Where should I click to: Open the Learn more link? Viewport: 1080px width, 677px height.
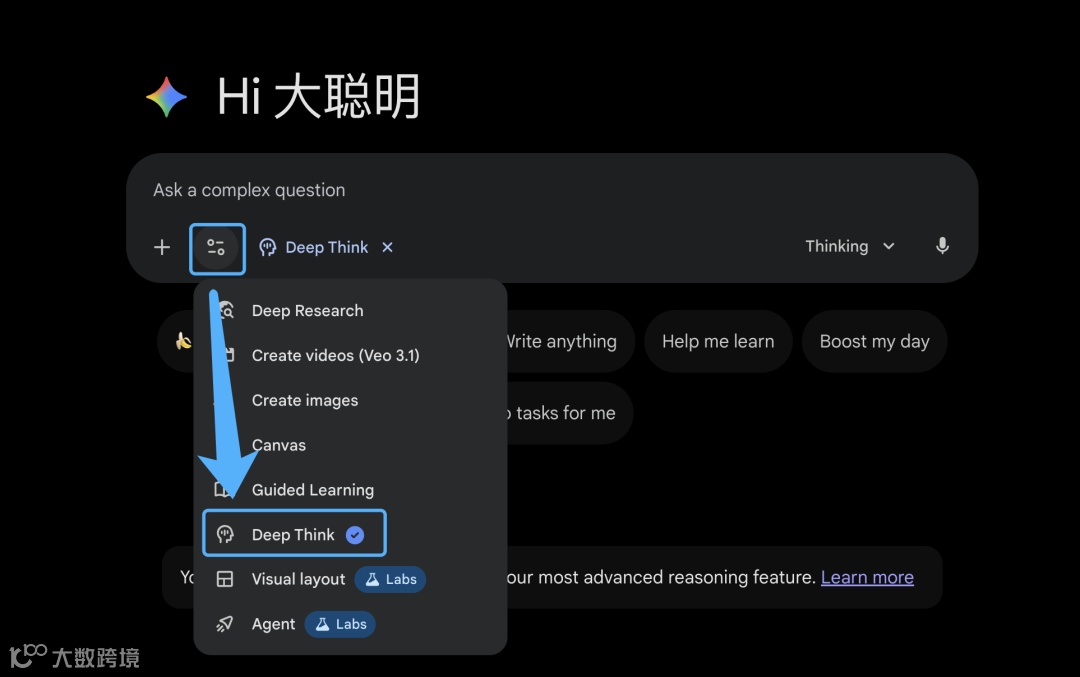coord(867,577)
